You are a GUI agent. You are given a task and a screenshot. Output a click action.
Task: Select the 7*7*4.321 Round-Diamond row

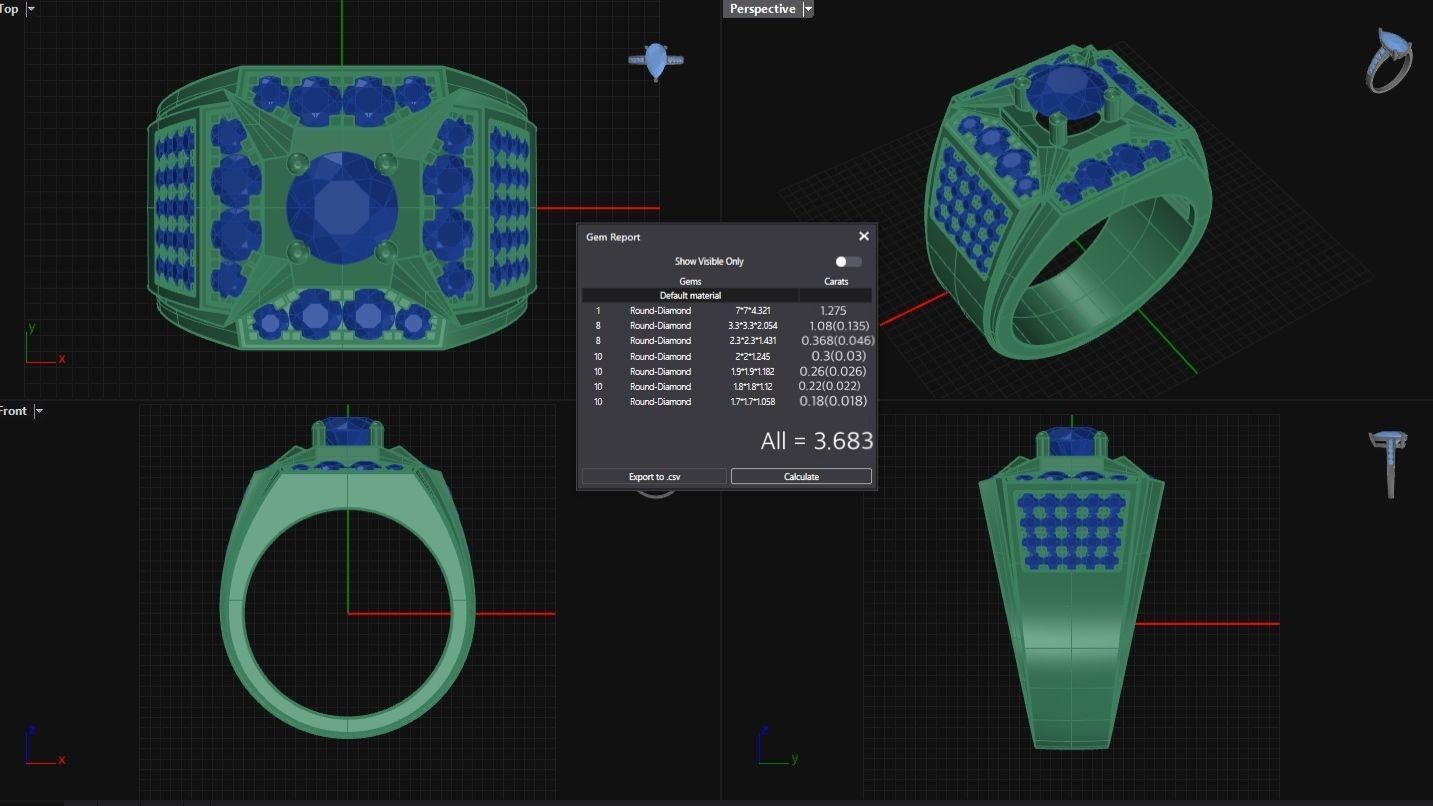pos(727,311)
